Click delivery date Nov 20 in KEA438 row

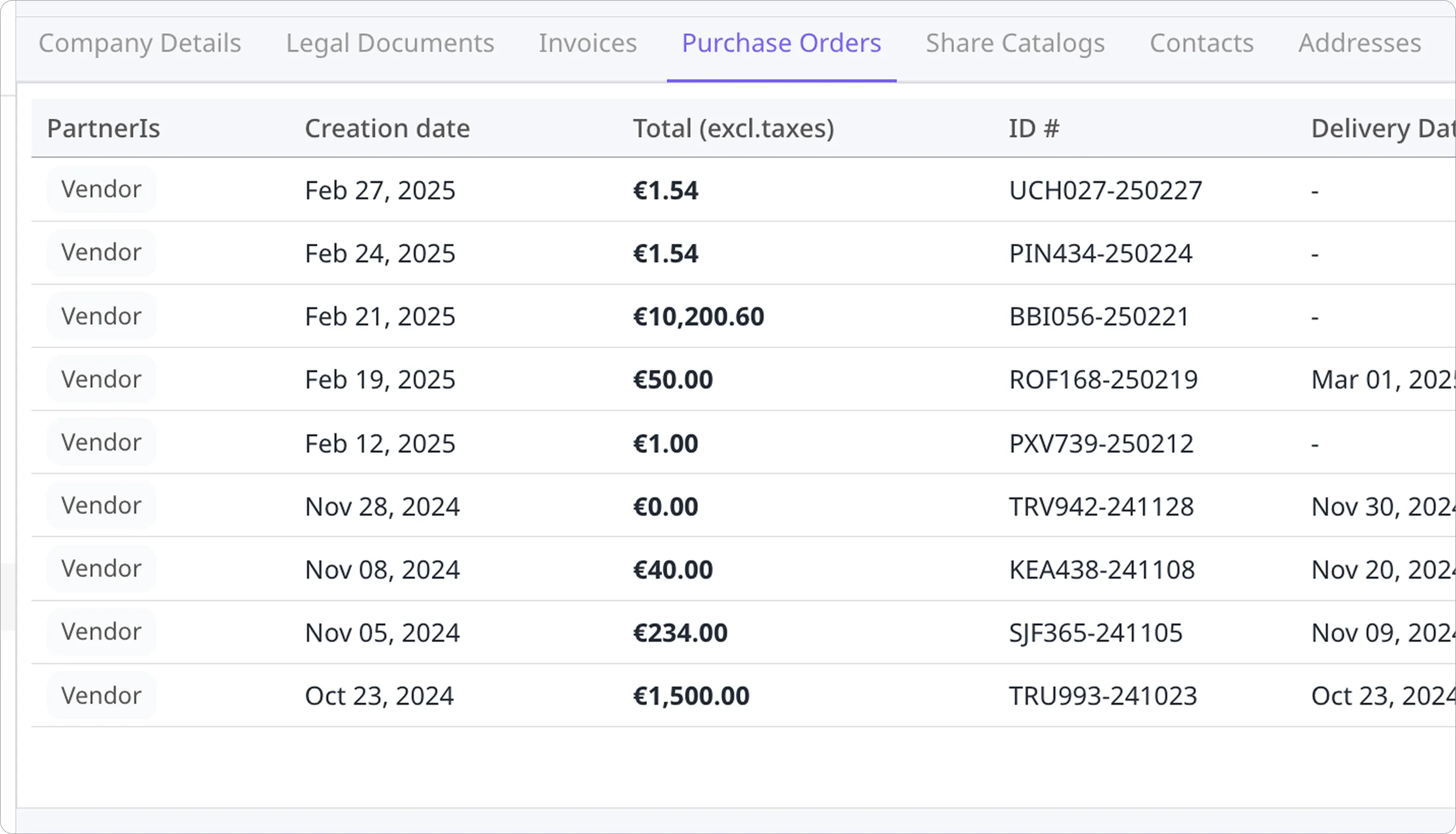coord(1383,570)
